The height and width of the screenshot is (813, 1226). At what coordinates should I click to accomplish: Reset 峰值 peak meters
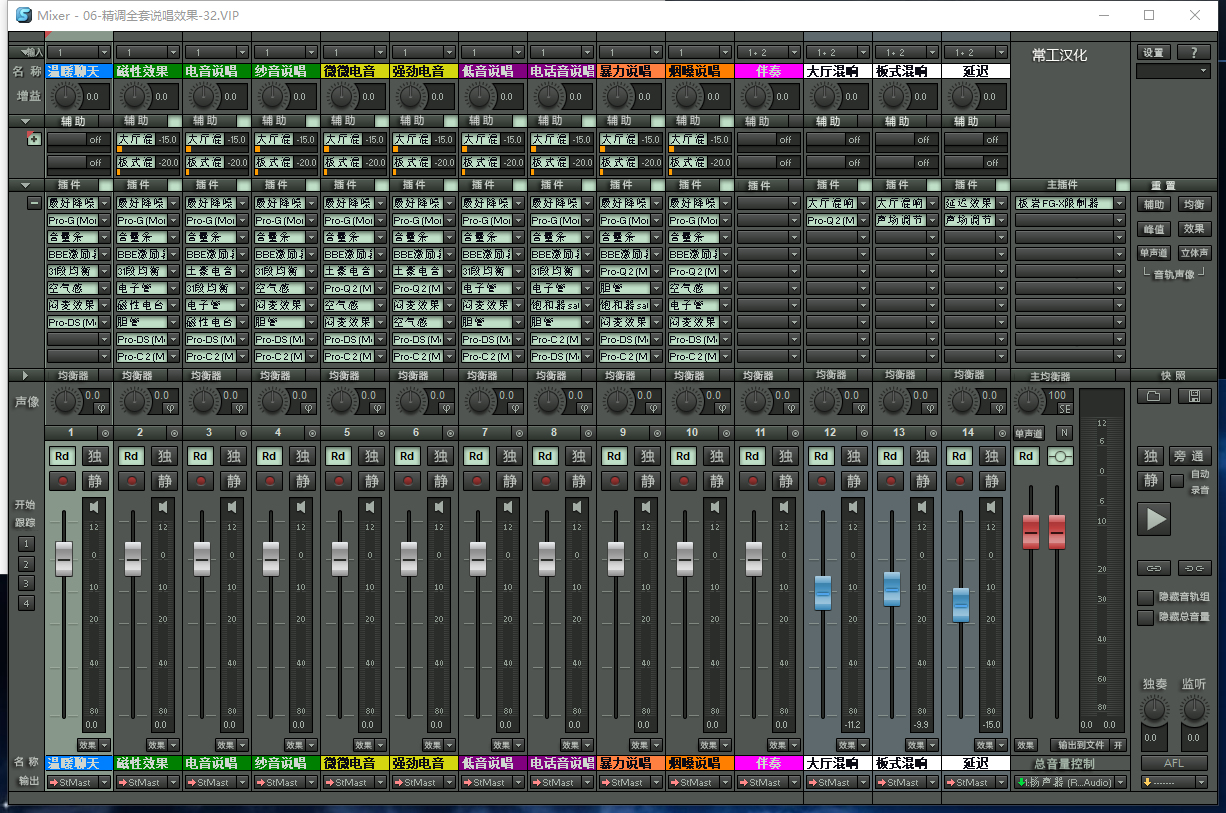[1153, 229]
